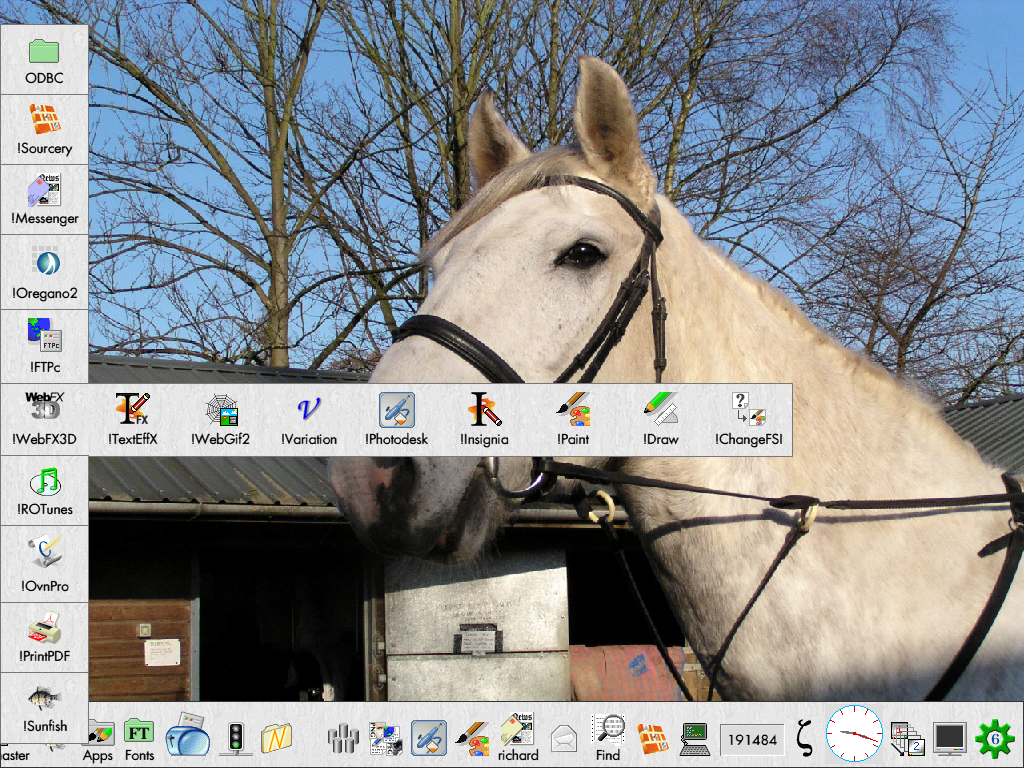Click the stacked windows pager icon
The height and width of the screenshot is (768, 1024).
907,739
